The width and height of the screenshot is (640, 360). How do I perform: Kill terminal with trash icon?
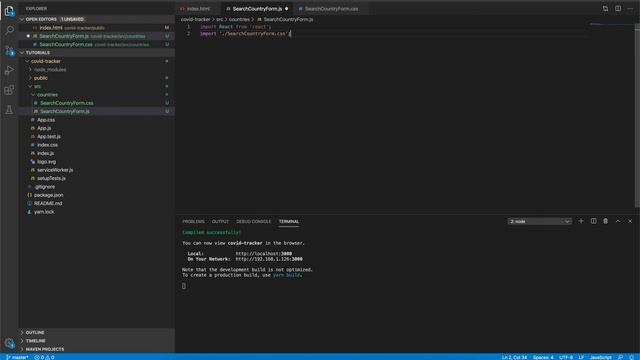(606, 221)
